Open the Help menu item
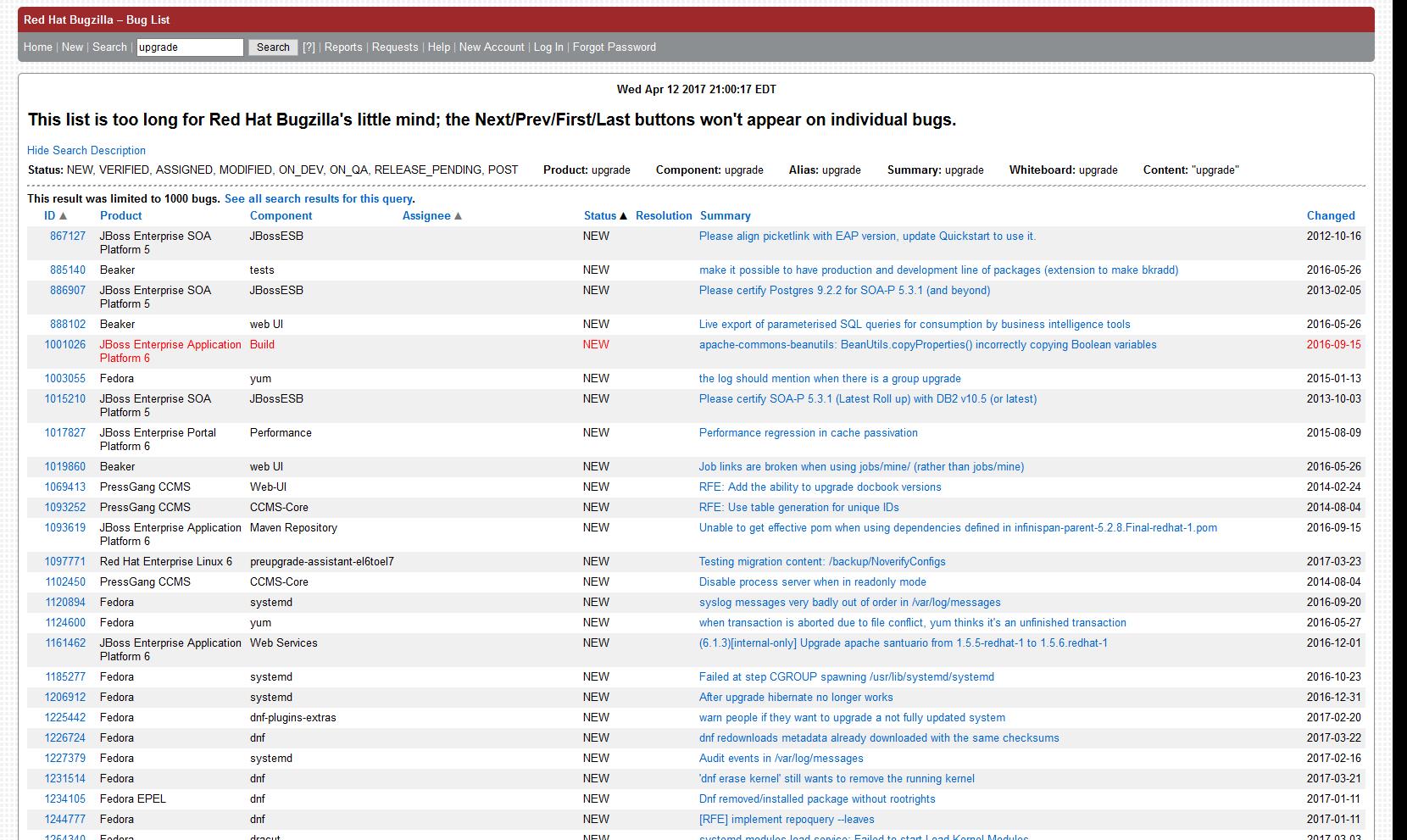 [x=439, y=47]
